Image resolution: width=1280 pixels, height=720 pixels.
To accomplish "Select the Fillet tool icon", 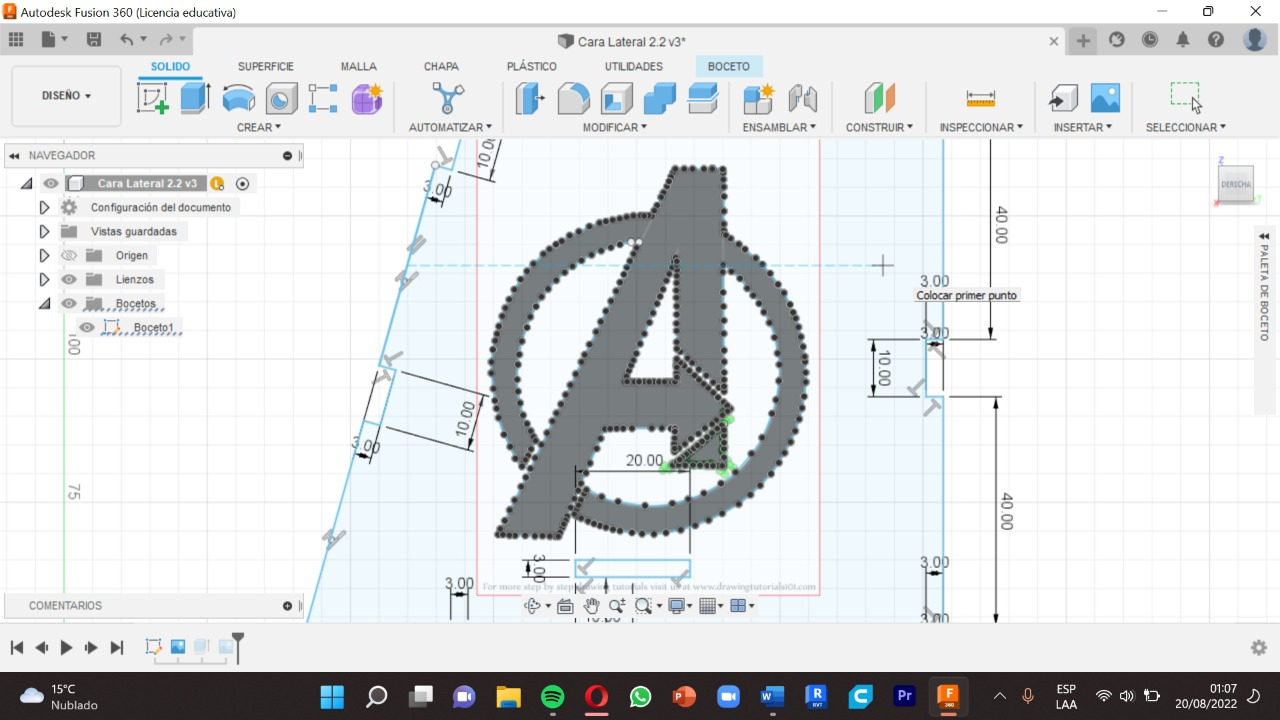I will point(573,98).
